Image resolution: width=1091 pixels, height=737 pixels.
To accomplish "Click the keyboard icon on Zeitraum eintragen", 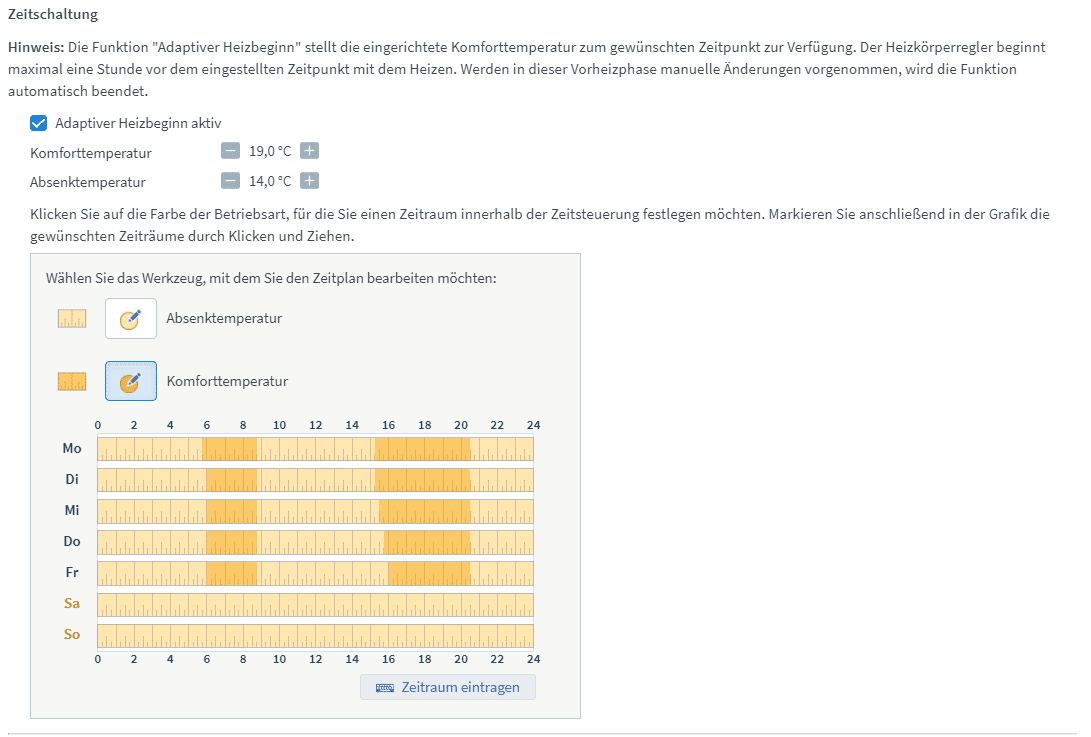I will coord(385,688).
